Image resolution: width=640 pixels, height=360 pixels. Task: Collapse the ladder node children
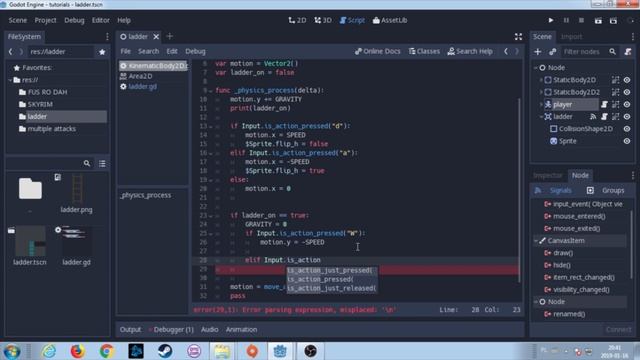coord(541,117)
